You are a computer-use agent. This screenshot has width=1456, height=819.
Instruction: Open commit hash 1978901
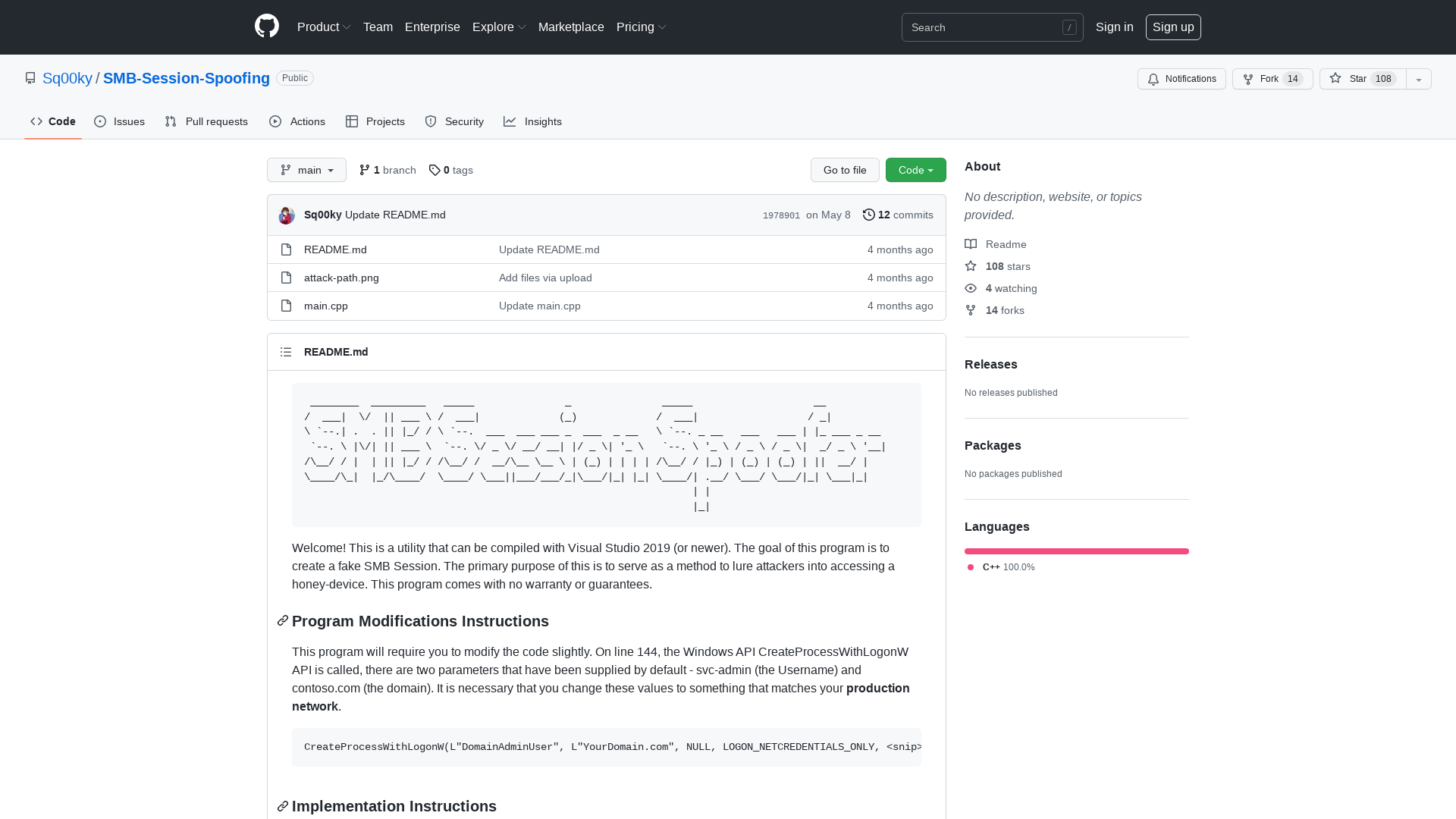(x=781, y=215)
